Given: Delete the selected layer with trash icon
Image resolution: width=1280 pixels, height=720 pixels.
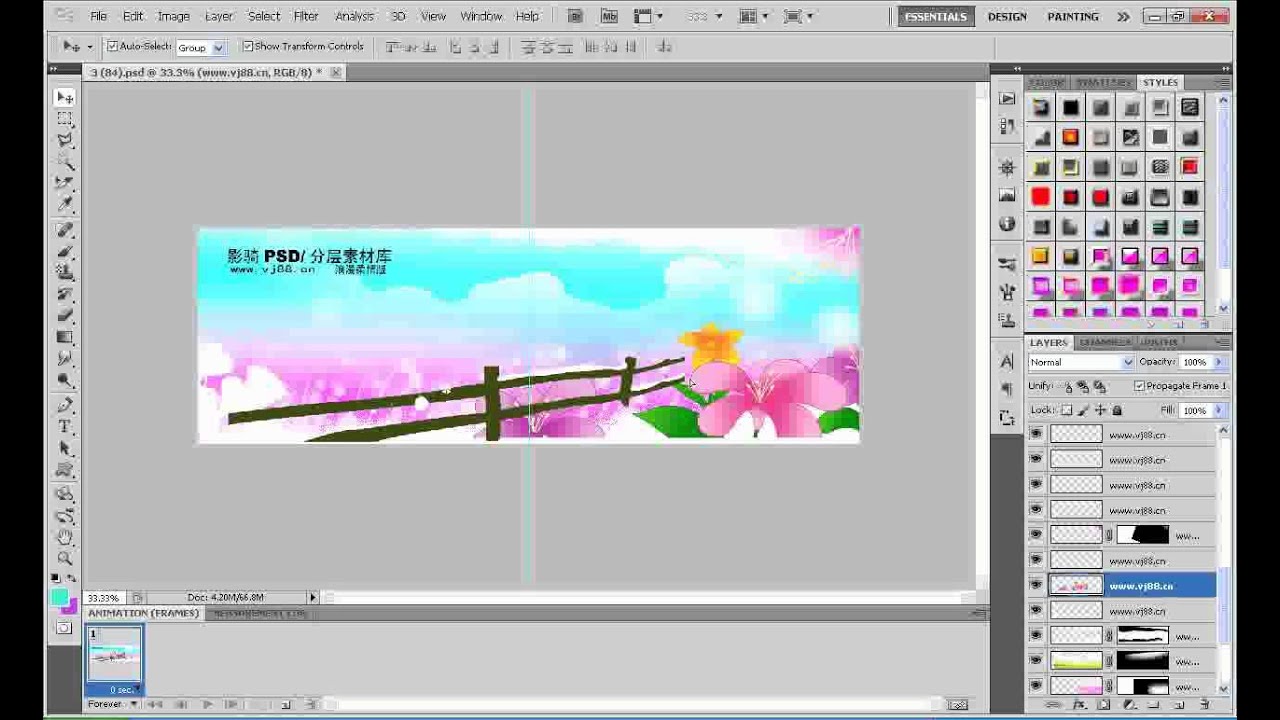Looking at the screenshot, I should coord(1204,705).
